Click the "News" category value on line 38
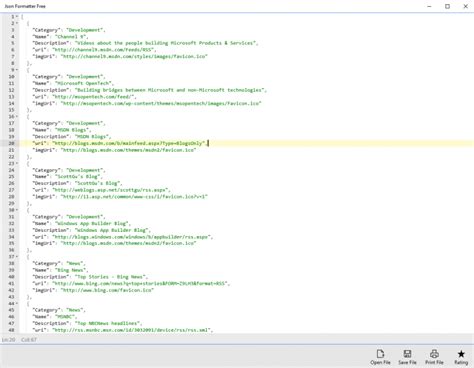474x368 pixels. pos(75,263)
